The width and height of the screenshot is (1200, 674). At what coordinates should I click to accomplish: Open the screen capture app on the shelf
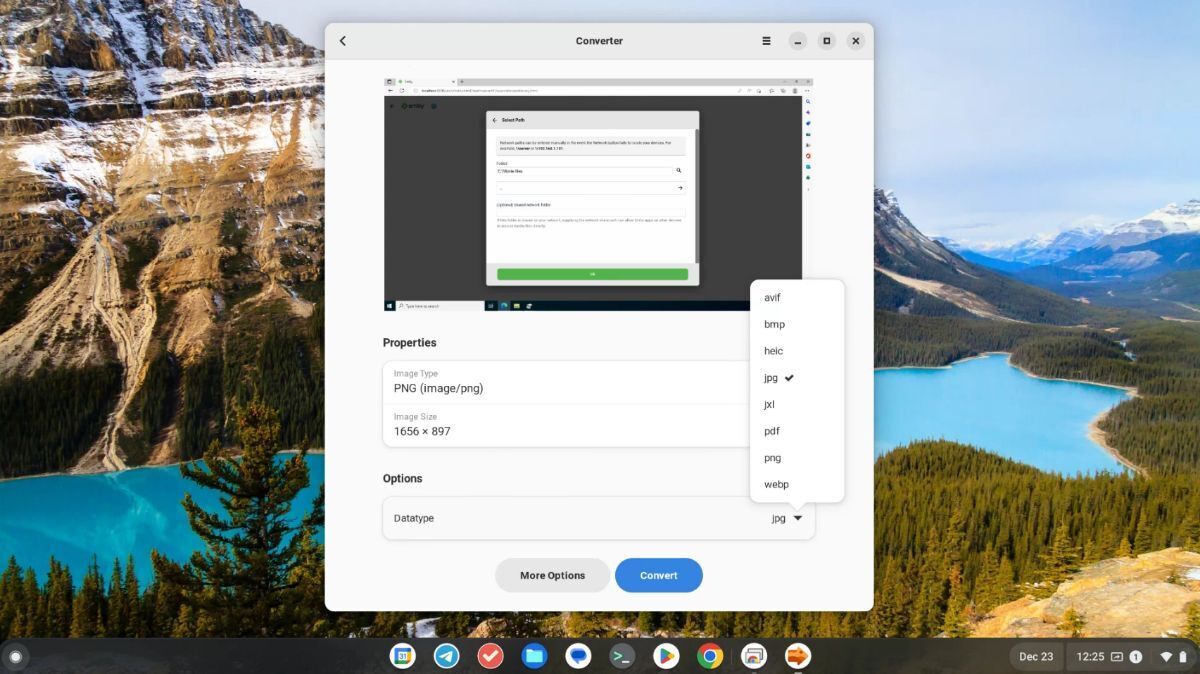point(753,656)
